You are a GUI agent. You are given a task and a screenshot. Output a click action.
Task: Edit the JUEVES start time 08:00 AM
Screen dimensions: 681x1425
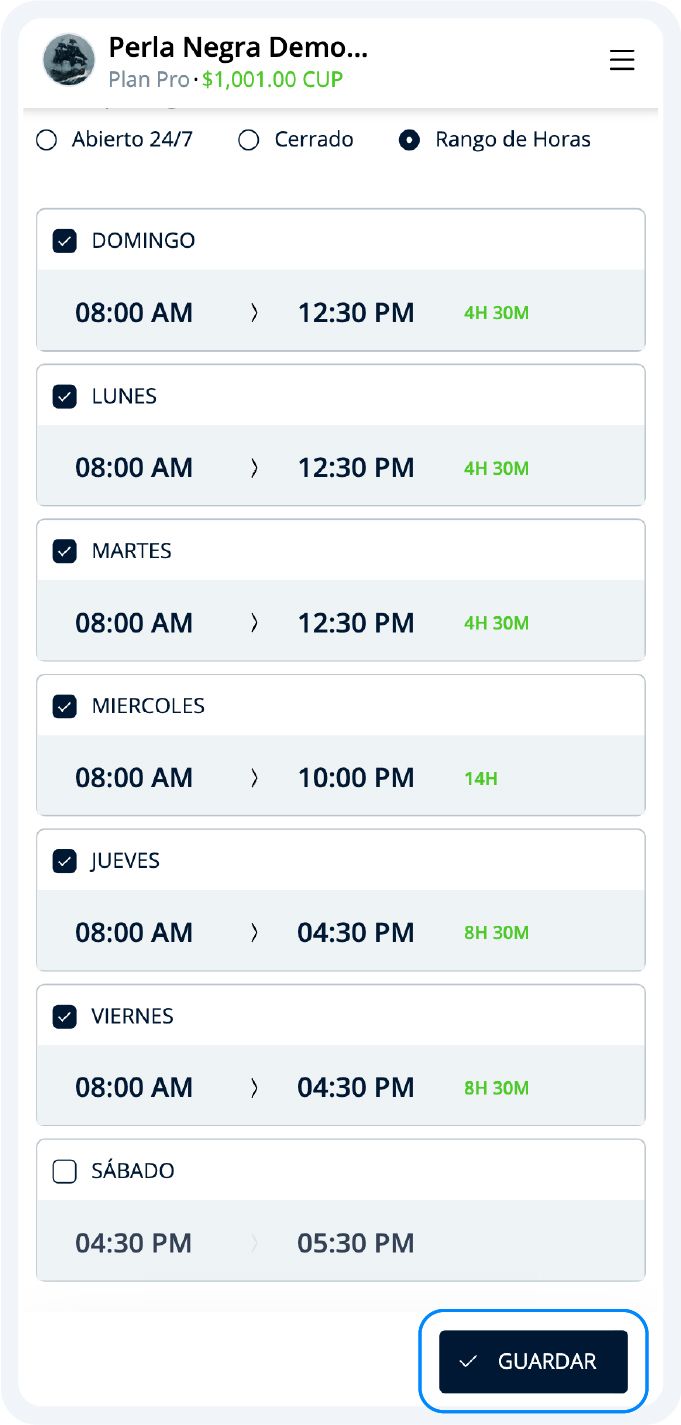point(134,932)
